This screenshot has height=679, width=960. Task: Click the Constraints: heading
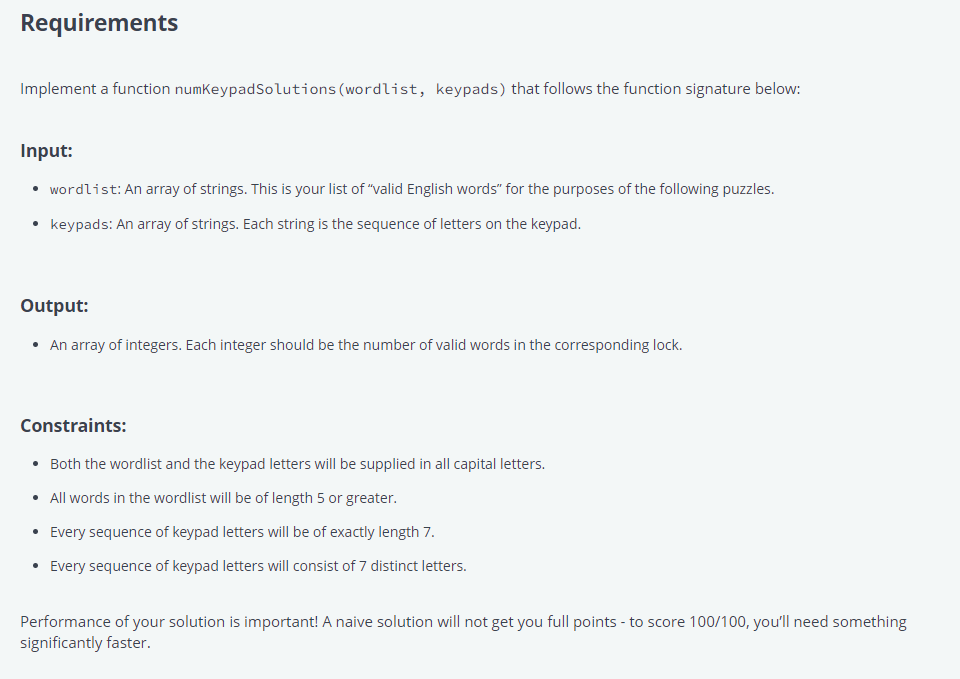point(73,426)
